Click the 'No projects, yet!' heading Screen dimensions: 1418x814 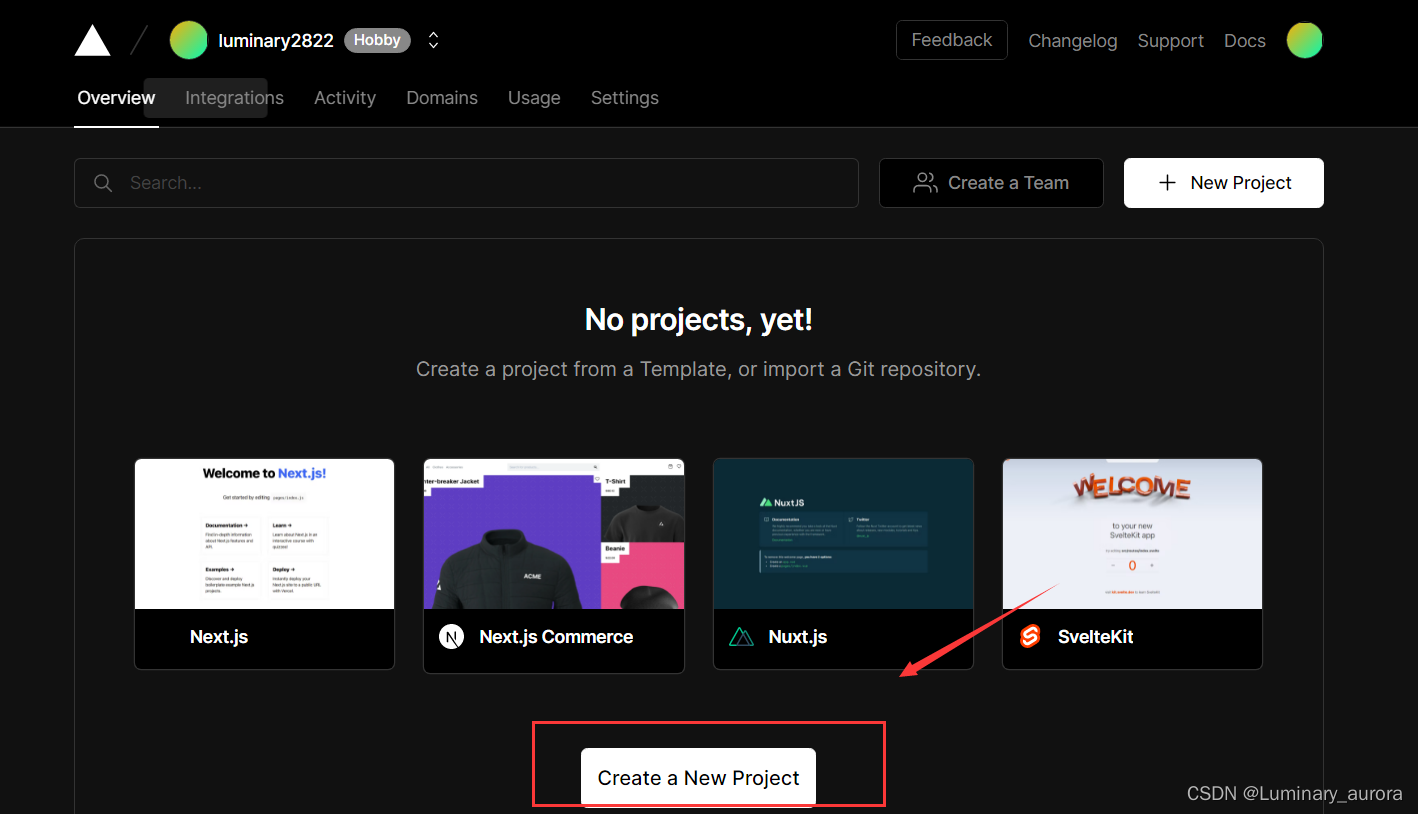click(699, 320)
